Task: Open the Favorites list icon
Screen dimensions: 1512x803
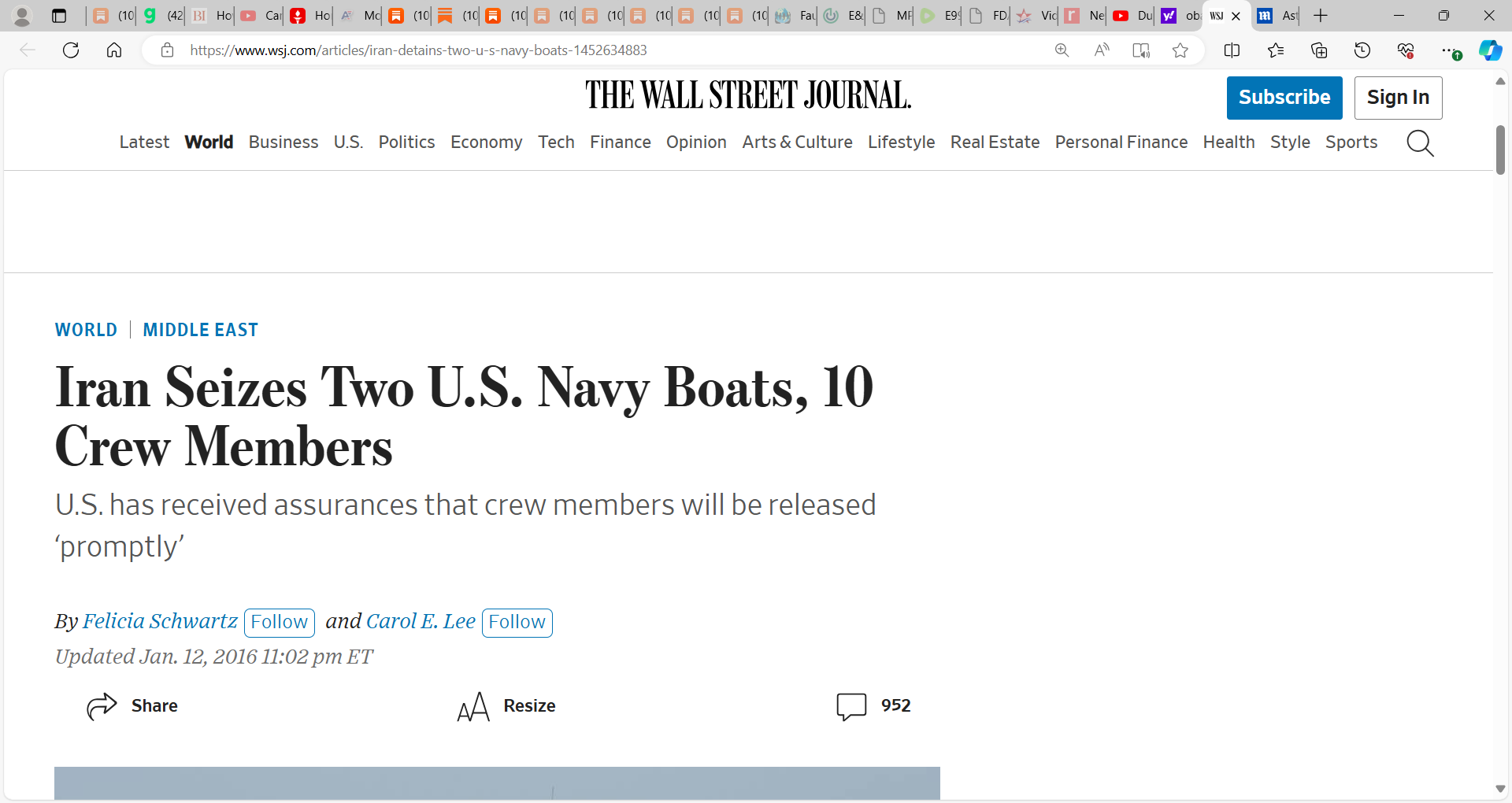Action: tap(1276, 50)
